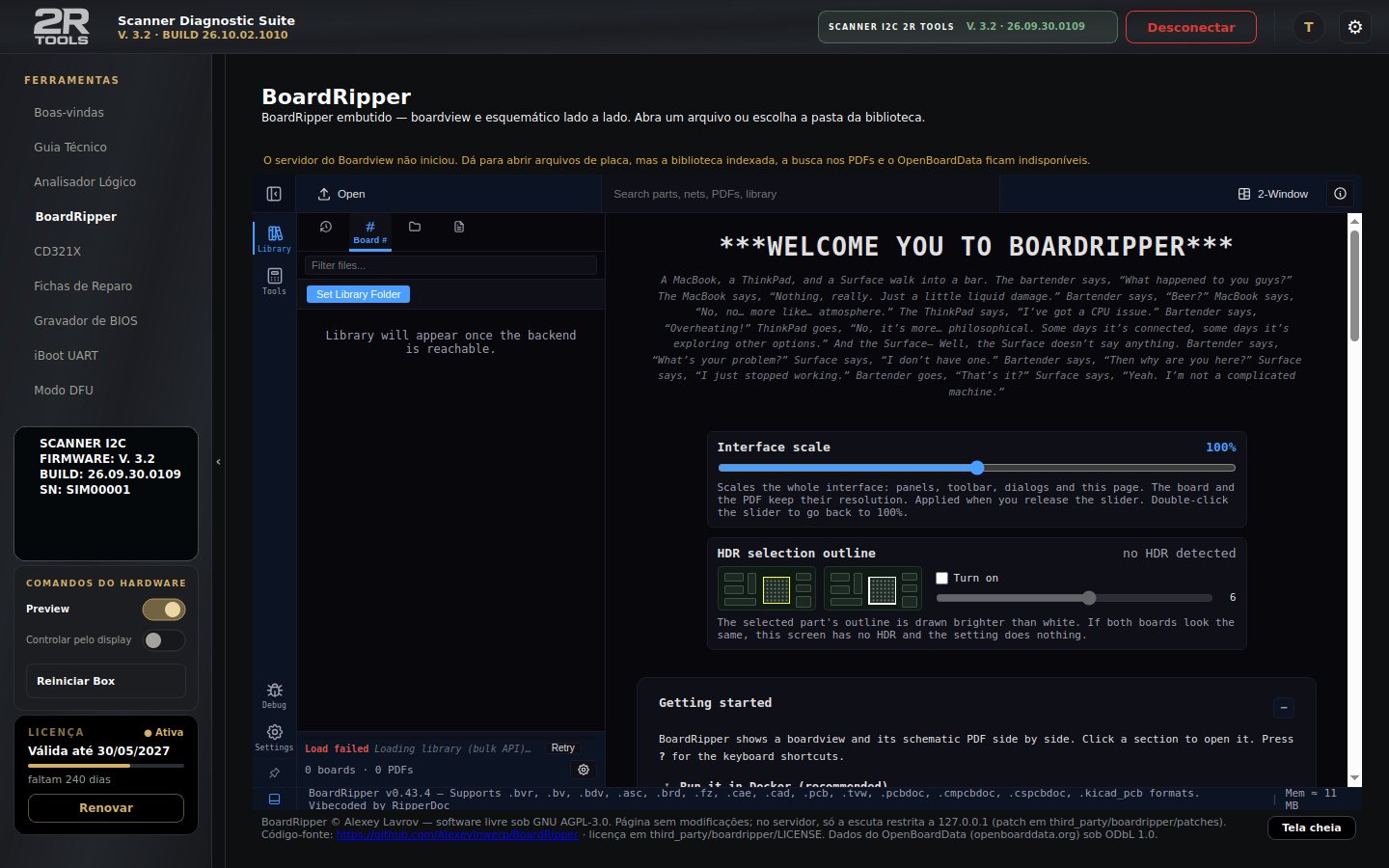This screenshot has height=868, width=1389.
Task: Show the recent history tab icon
Action: coord(326,227)
